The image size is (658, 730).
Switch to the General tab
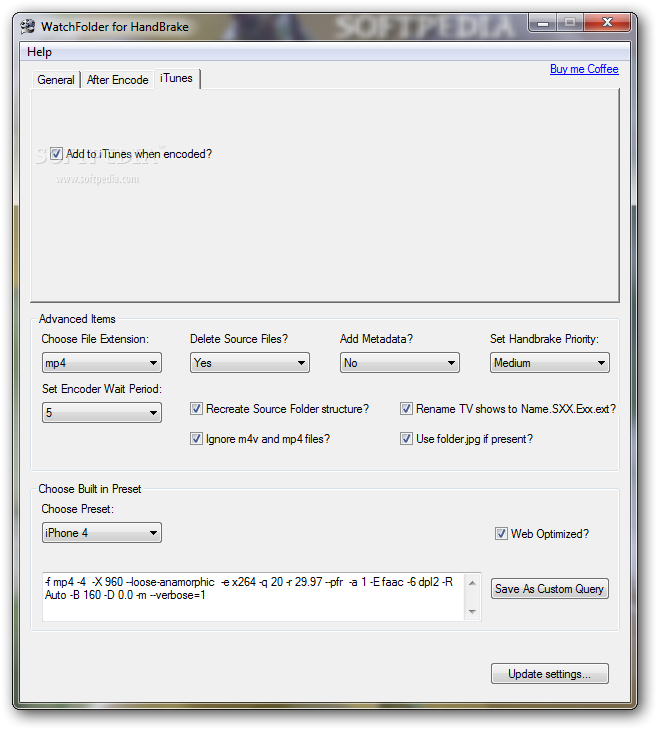(x=55, y=80)
